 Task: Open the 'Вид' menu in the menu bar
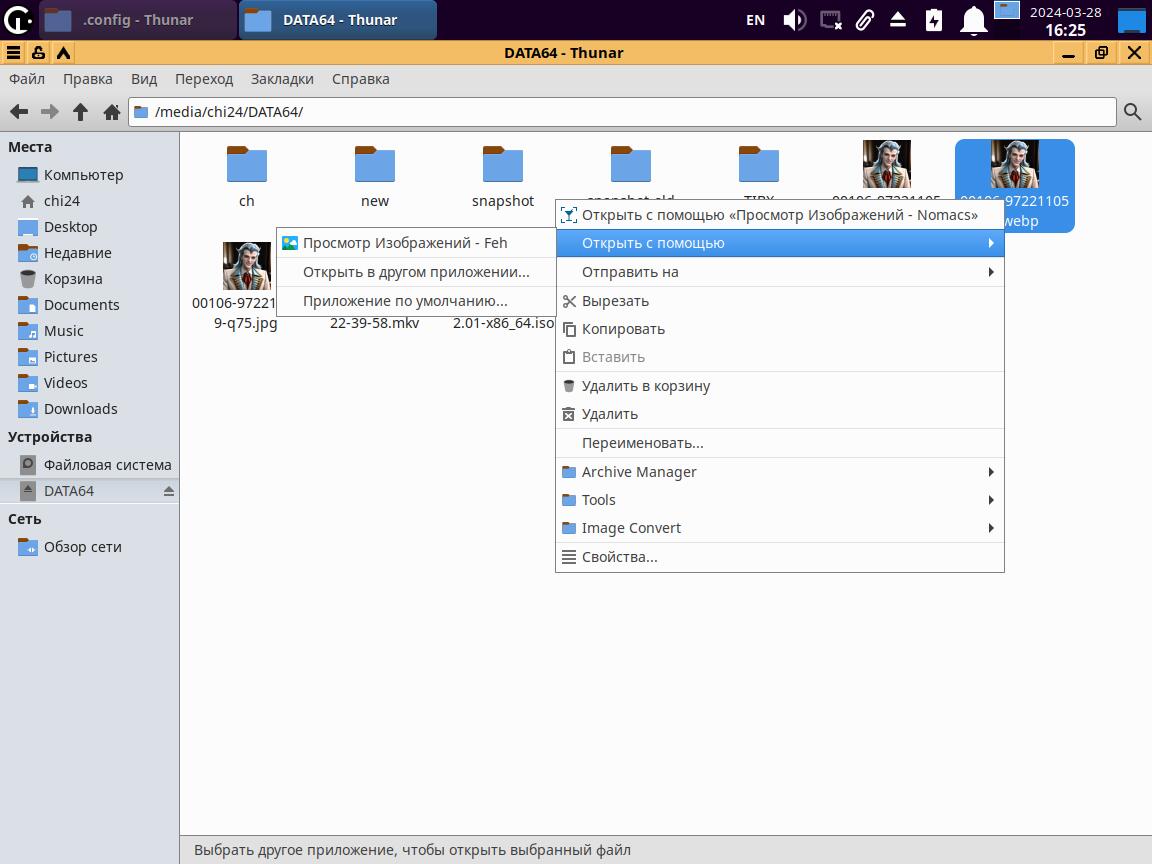(144, 79)
